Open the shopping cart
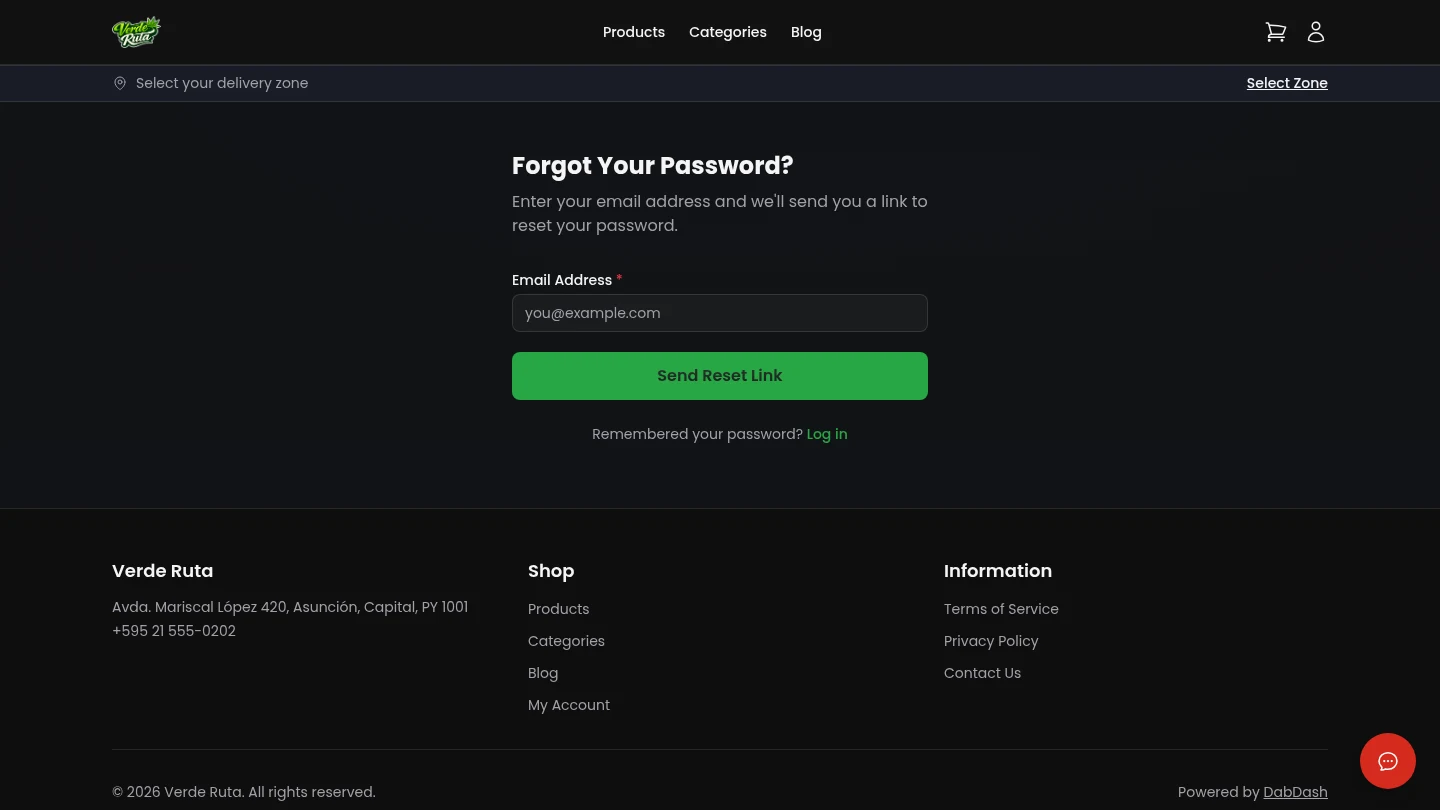 [x=1276, y=31]
